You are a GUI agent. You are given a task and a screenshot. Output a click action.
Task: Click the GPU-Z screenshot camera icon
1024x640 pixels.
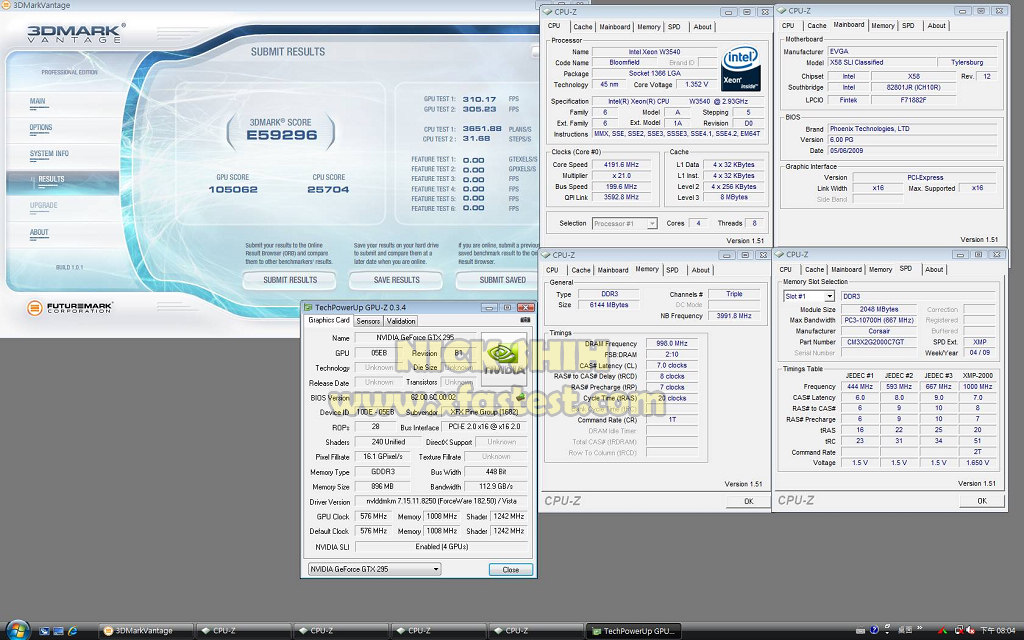click(x=525, y=321)
